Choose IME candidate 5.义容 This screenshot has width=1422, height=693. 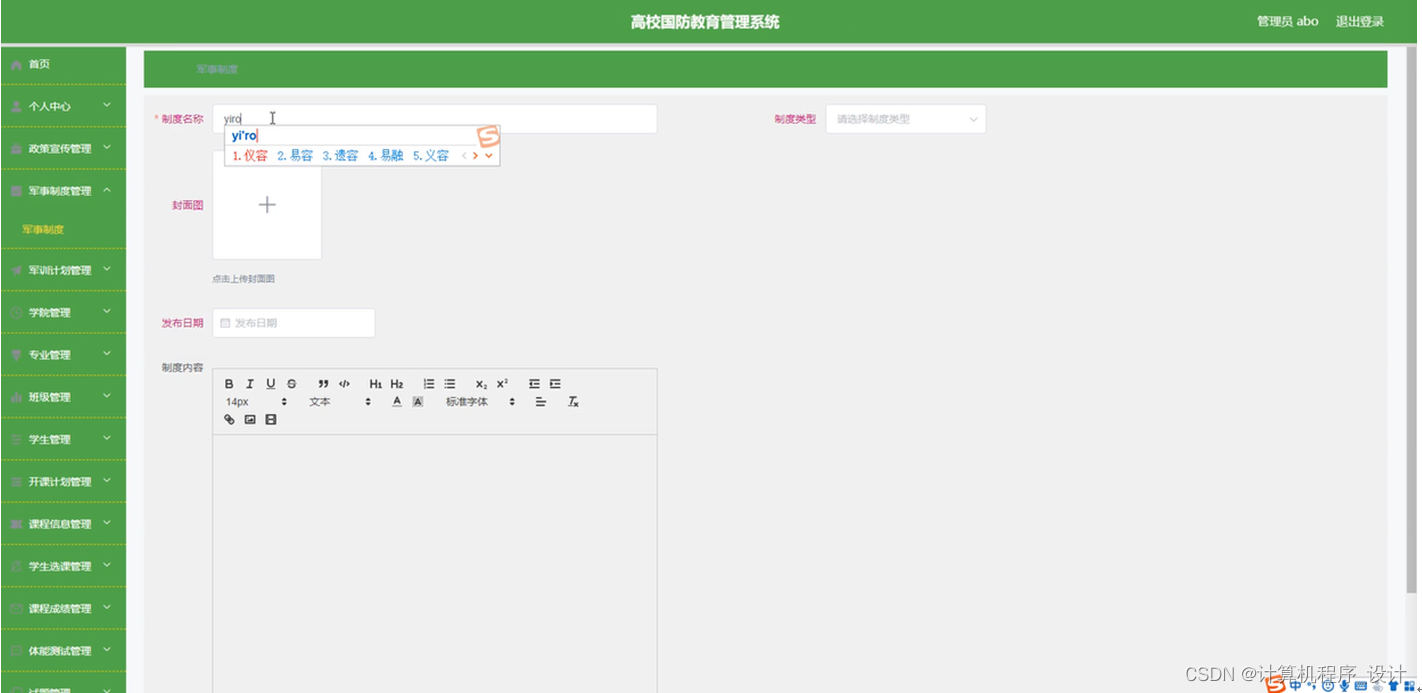click(x=431, y=156)
